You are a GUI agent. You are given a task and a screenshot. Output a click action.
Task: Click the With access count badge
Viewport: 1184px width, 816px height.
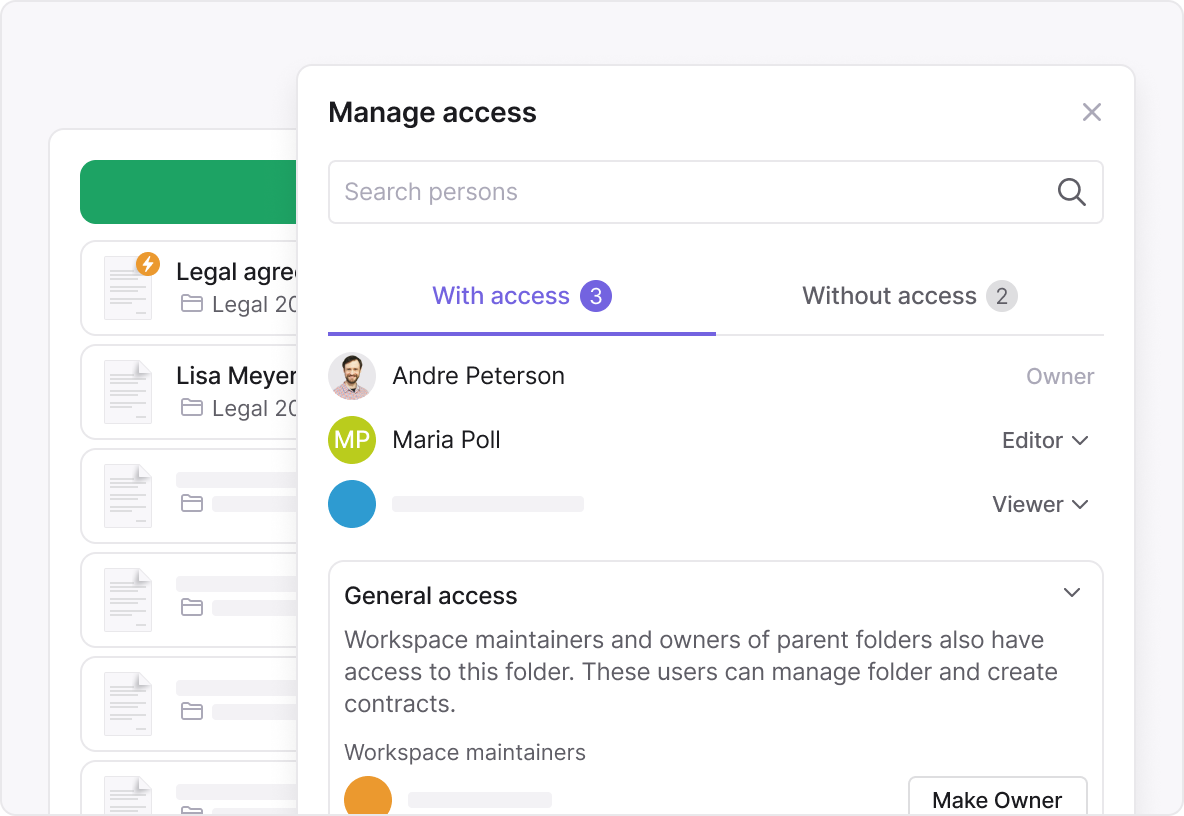pyautogui.click(x=597, y=295)
